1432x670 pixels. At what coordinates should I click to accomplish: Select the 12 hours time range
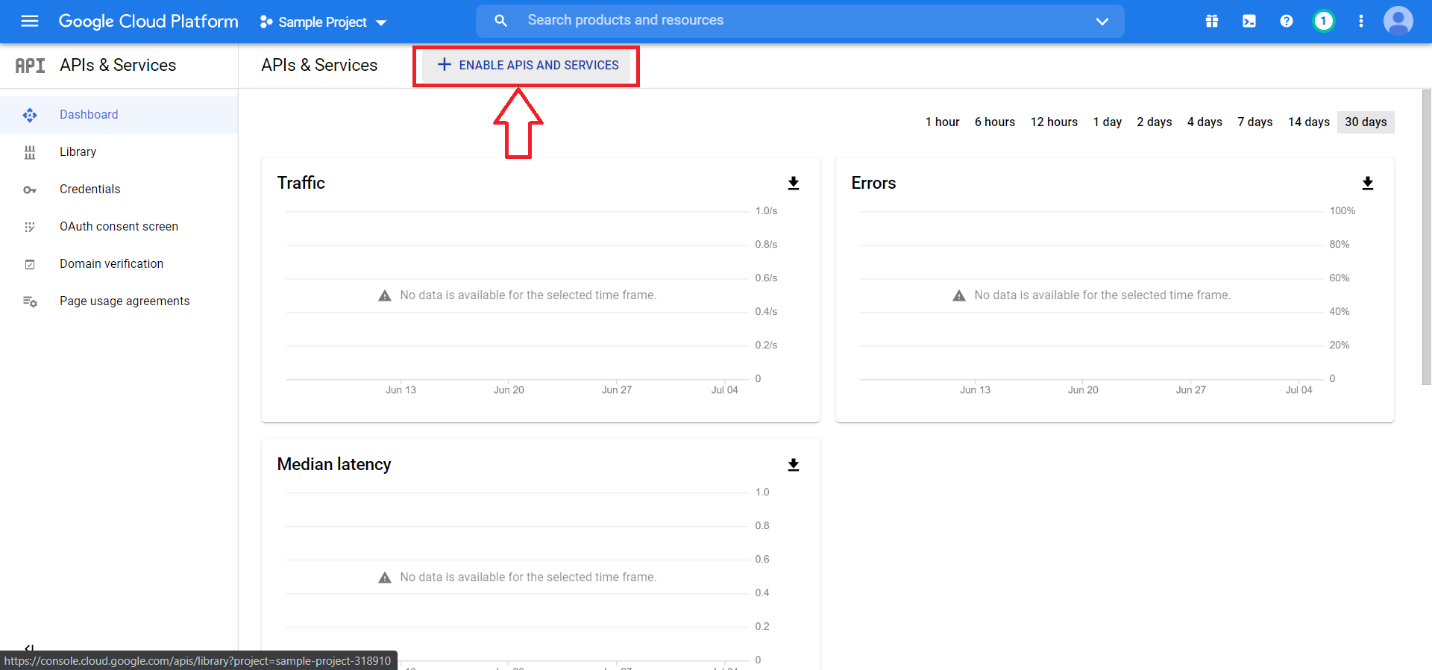pos(1054,122)
